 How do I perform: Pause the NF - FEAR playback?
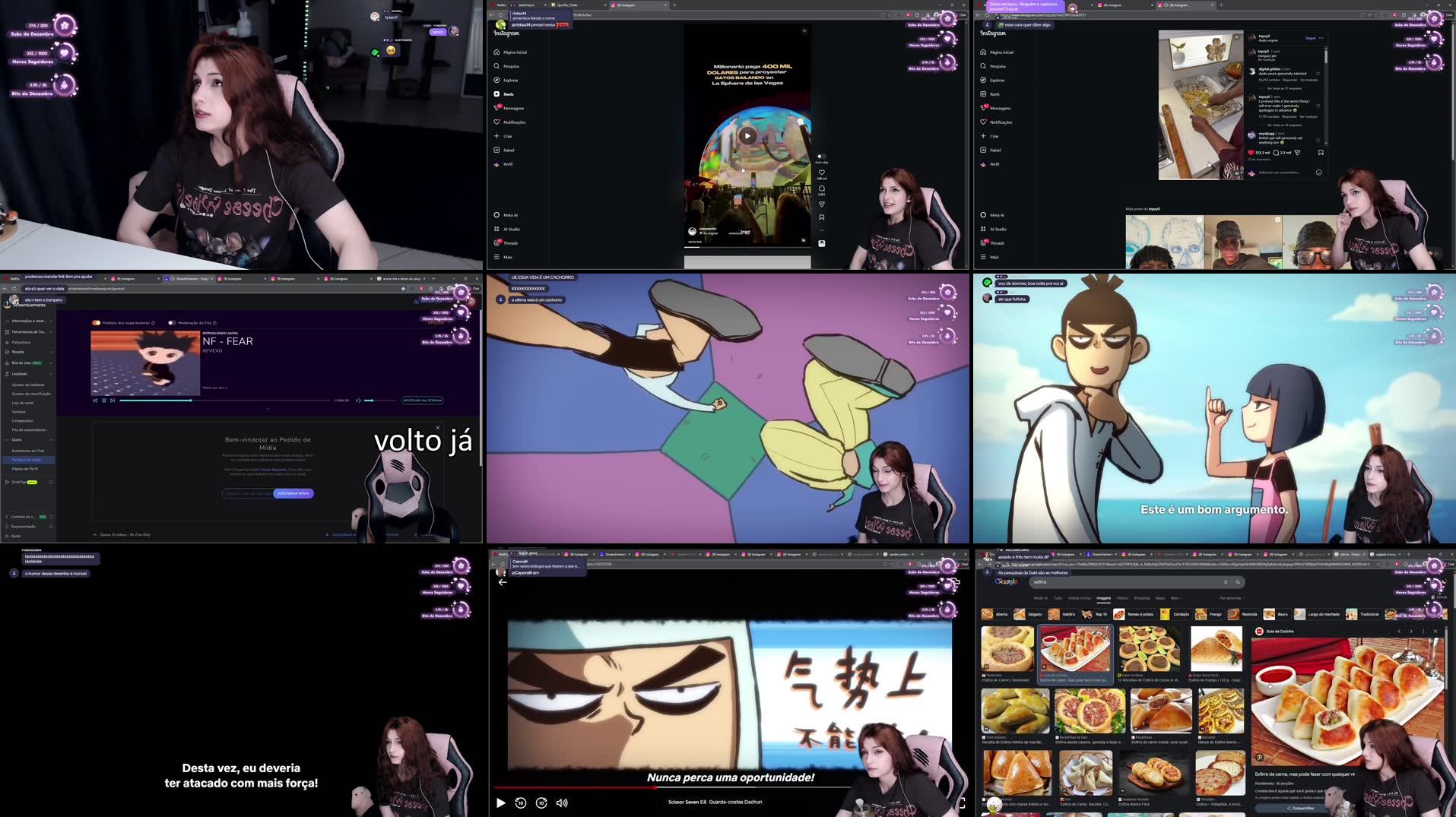click(103, 401)
